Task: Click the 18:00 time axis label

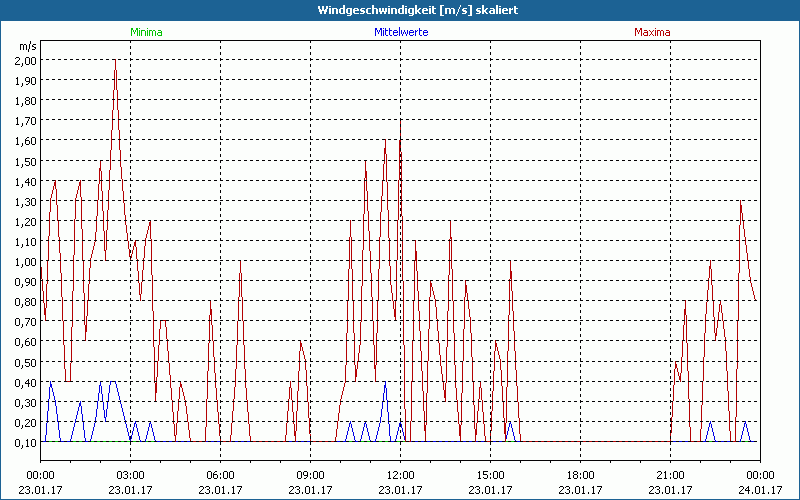Action: click(x=580, y=475)
